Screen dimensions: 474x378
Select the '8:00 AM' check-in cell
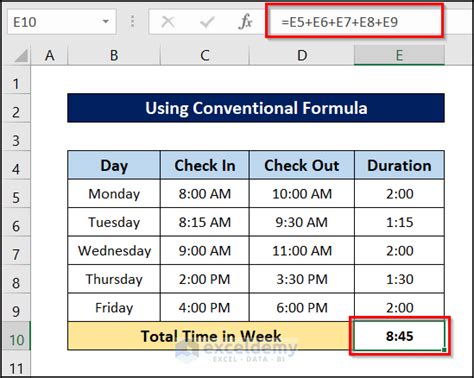[x=205, y=194]
